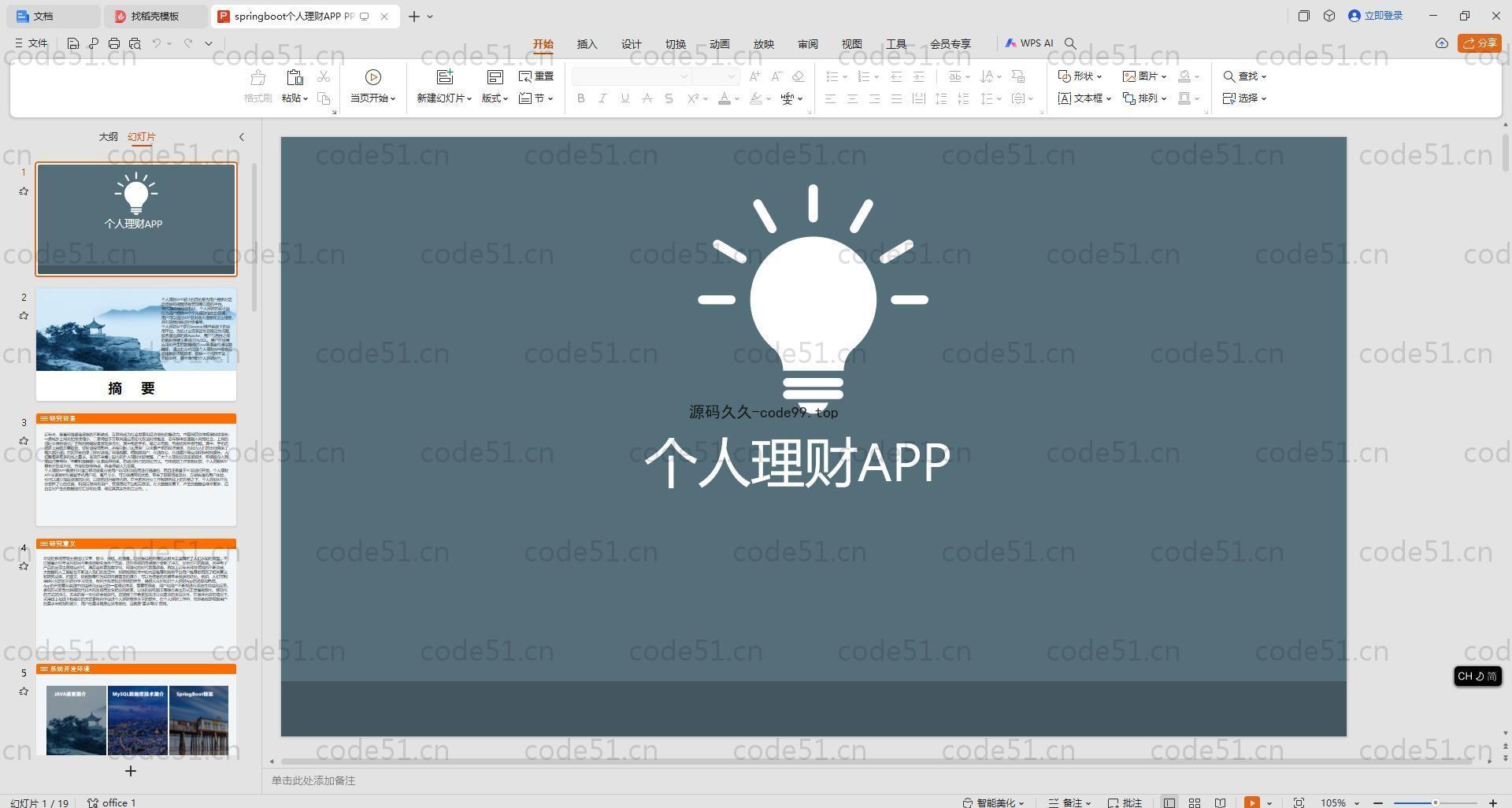Click the Slide Sorter view grid icon
The image size is (1512, 808).
1195,802
